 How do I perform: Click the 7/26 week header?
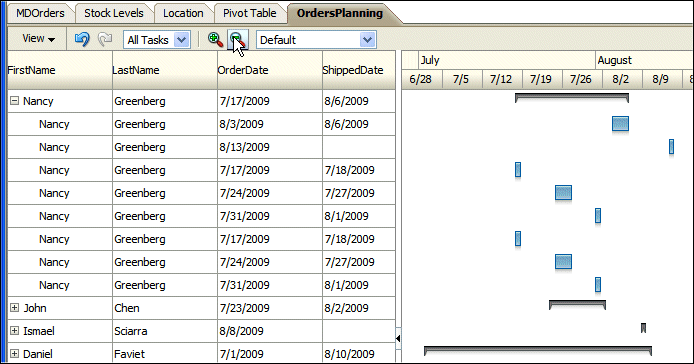coord(582,79)
